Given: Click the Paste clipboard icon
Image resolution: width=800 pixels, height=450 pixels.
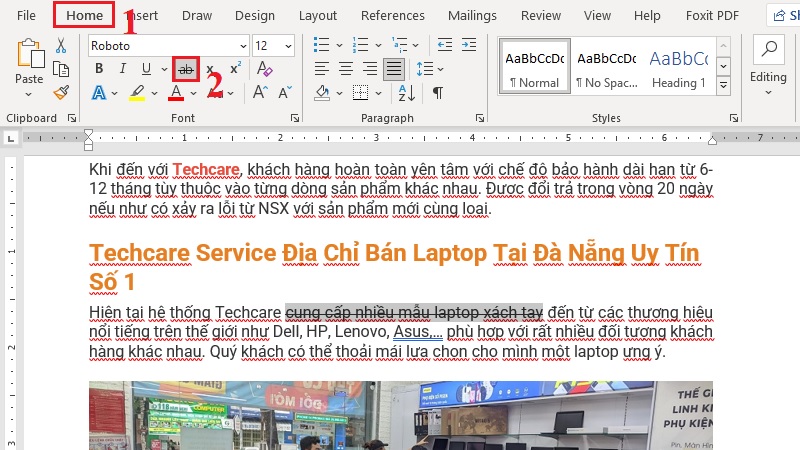Looking at the screenshot, I should coord(29,54).
